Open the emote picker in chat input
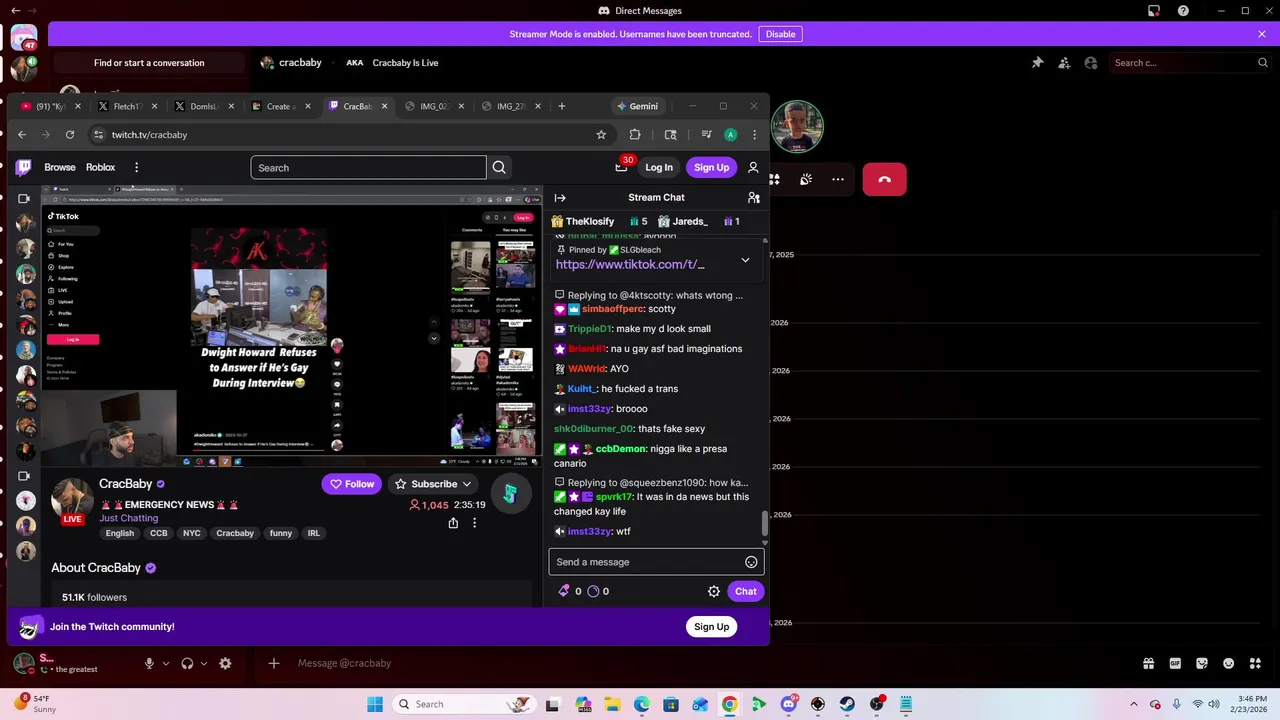1280x720 pixels. click(x=751, y=562)
